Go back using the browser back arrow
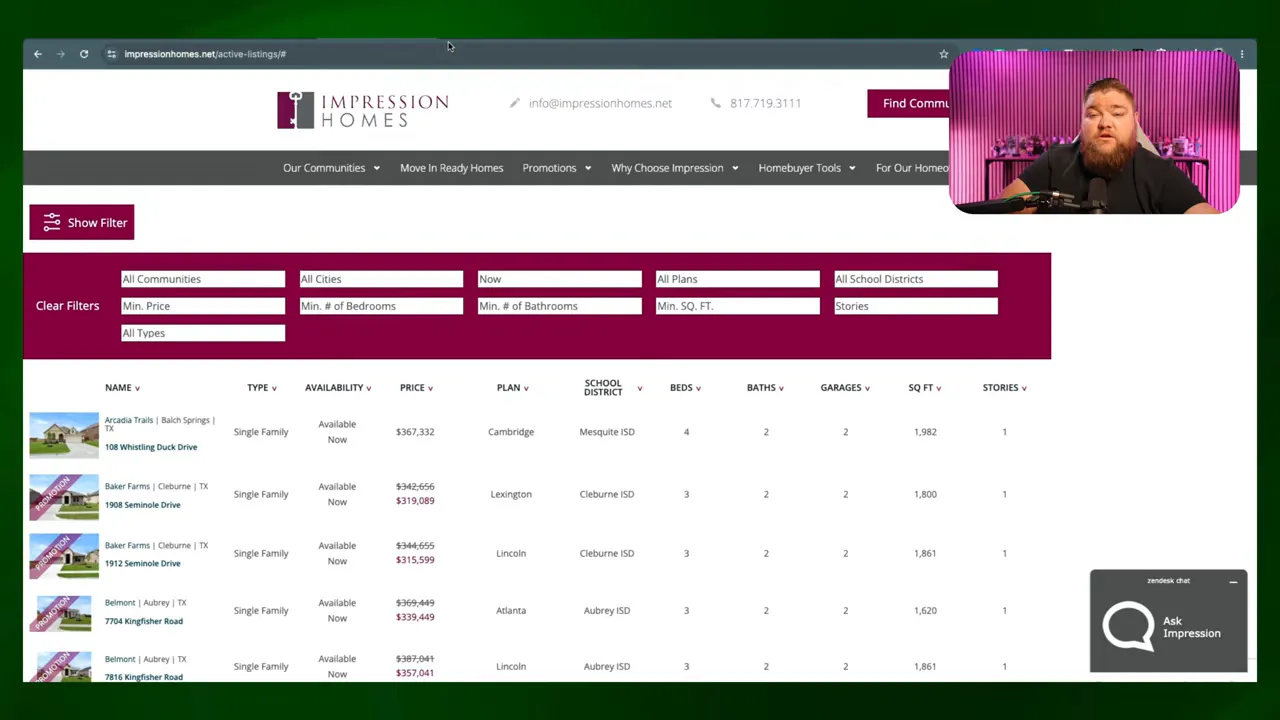Viewport: 1280px width, 720px height. 38,54
